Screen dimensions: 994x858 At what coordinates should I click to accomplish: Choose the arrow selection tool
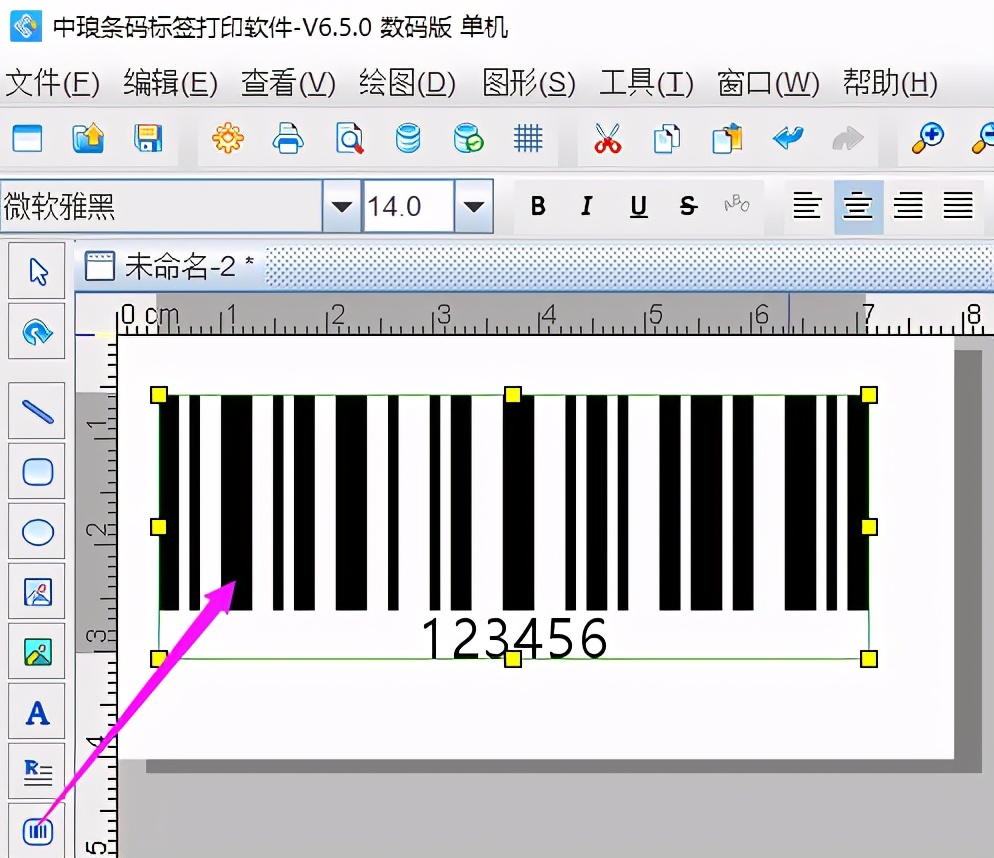(37, 271)
